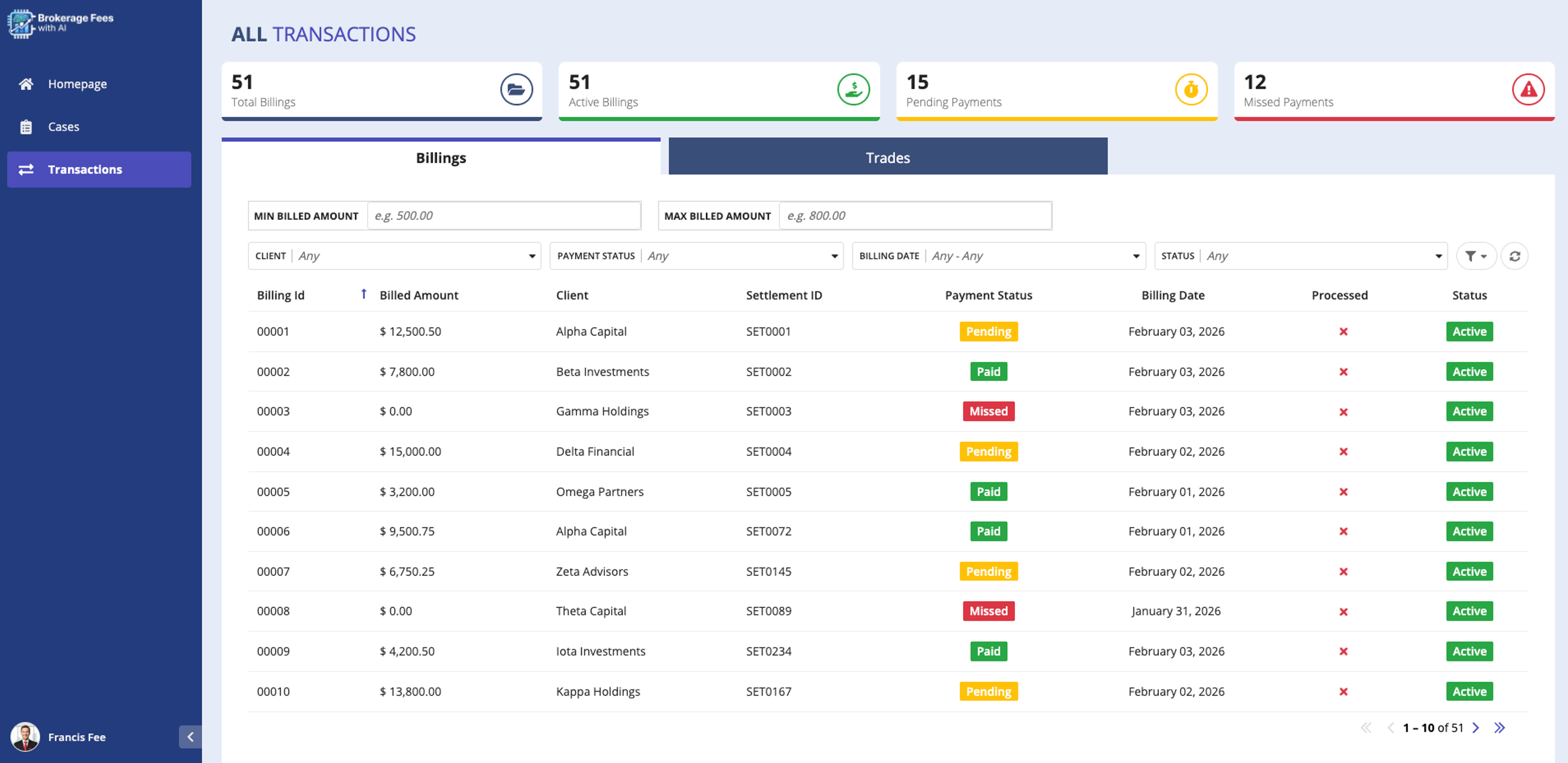This screenshot has height=763, width=1568.
Task: Click the Processed X for billing 00002
Action: click(x=1343, y=372)
